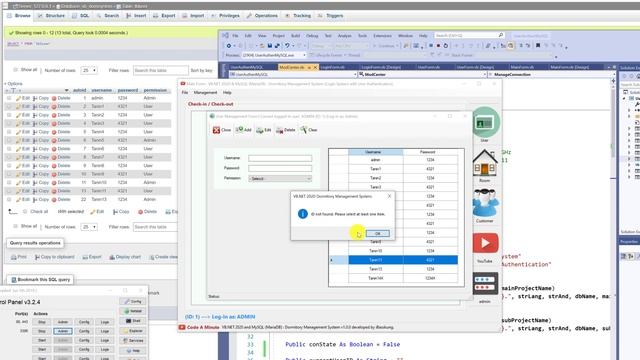Open the Search tab in phpMyAdmin
Viewport: 640px width, 360px height.
pos(108,16)
